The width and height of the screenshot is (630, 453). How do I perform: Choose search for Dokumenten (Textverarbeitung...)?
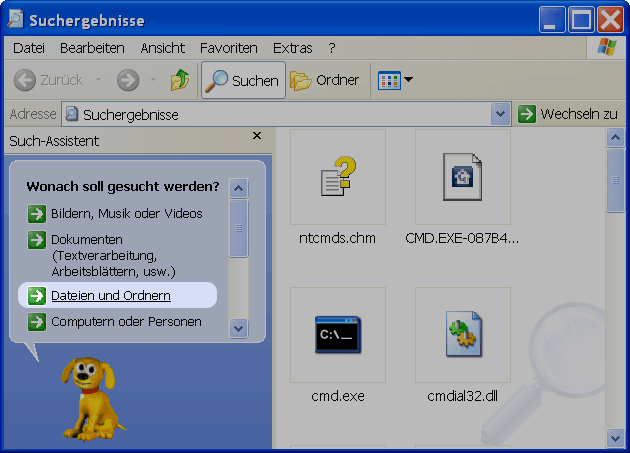[113, 256]
